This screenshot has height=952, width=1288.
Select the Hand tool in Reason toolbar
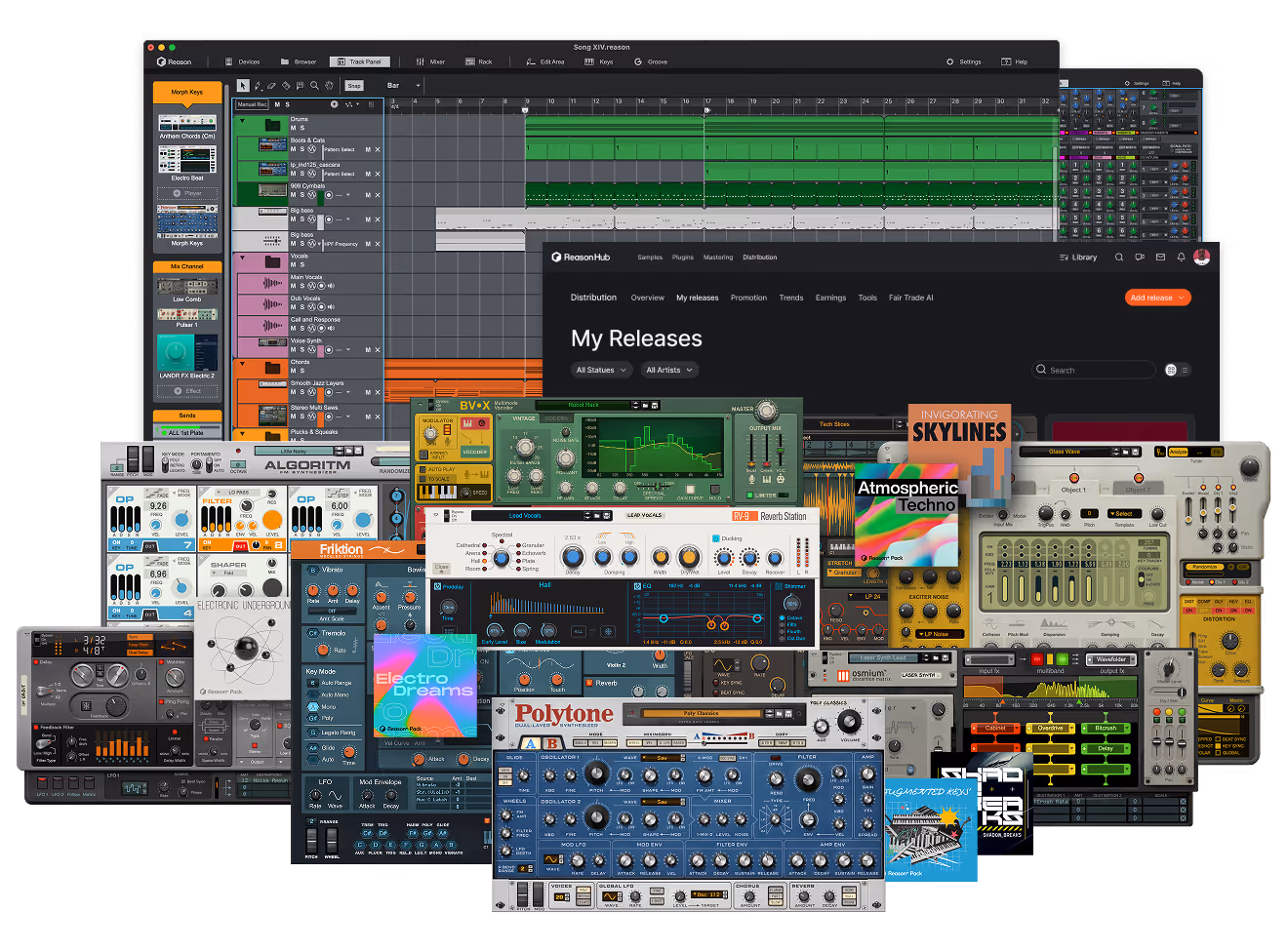[x=329, y=86]
